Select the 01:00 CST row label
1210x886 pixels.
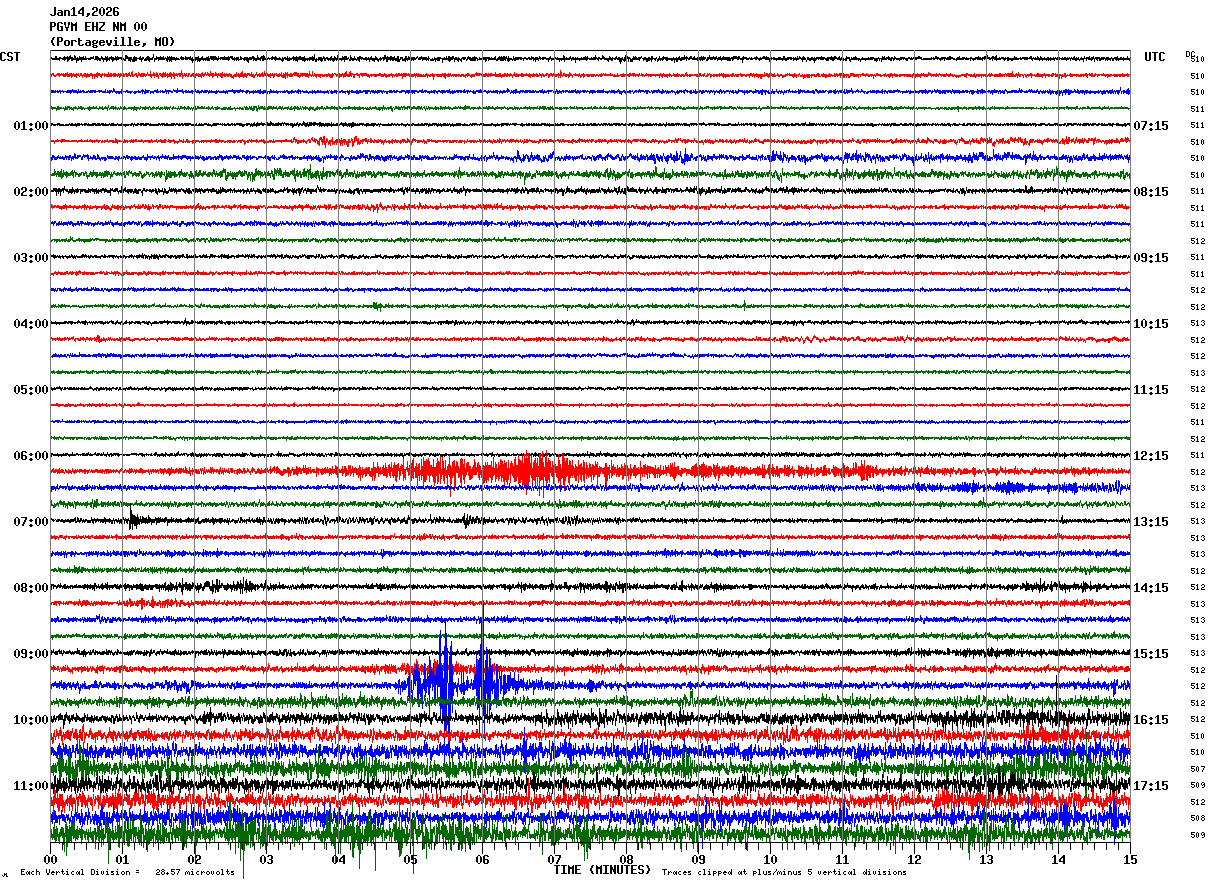tap(31, 126)
